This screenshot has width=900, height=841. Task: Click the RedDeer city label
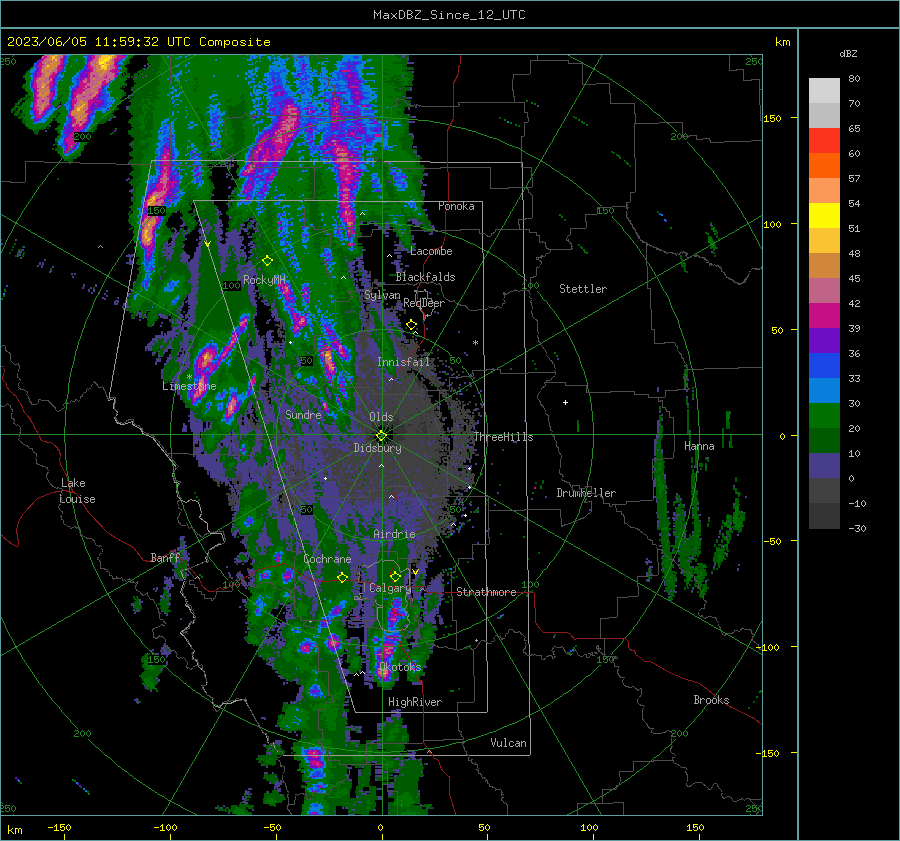tap(424, 303)
